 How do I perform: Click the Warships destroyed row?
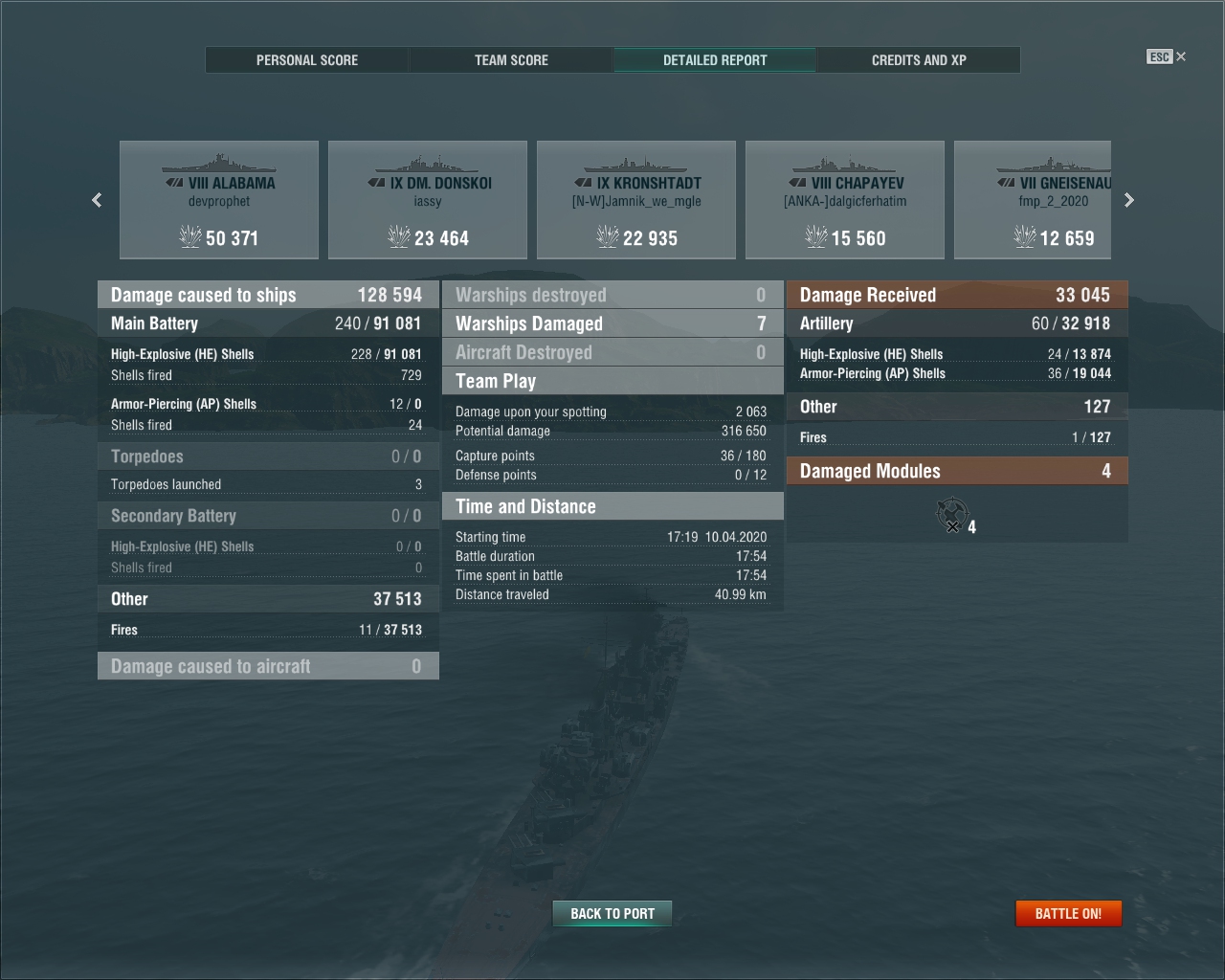point(612,295)
